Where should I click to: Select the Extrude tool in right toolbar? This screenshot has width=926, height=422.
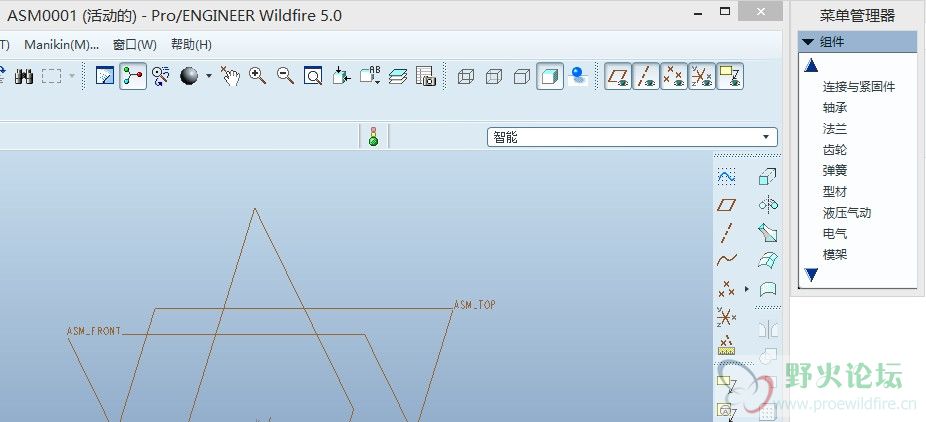click(768, 176)
